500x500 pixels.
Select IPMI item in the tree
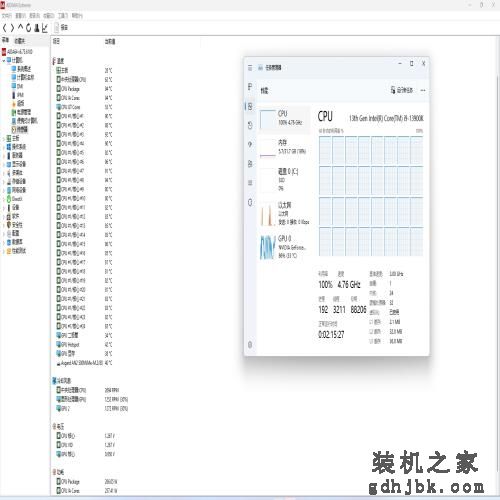pyautogui.click(x=17, y=95)
